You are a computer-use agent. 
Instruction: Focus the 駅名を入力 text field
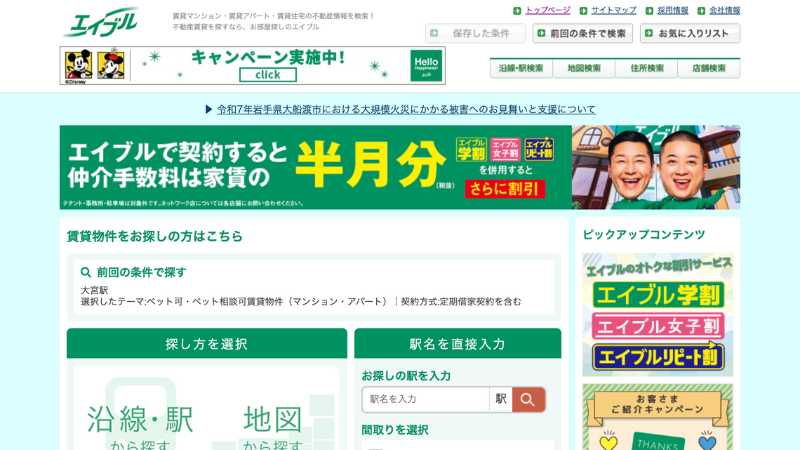tap(426, 399)
